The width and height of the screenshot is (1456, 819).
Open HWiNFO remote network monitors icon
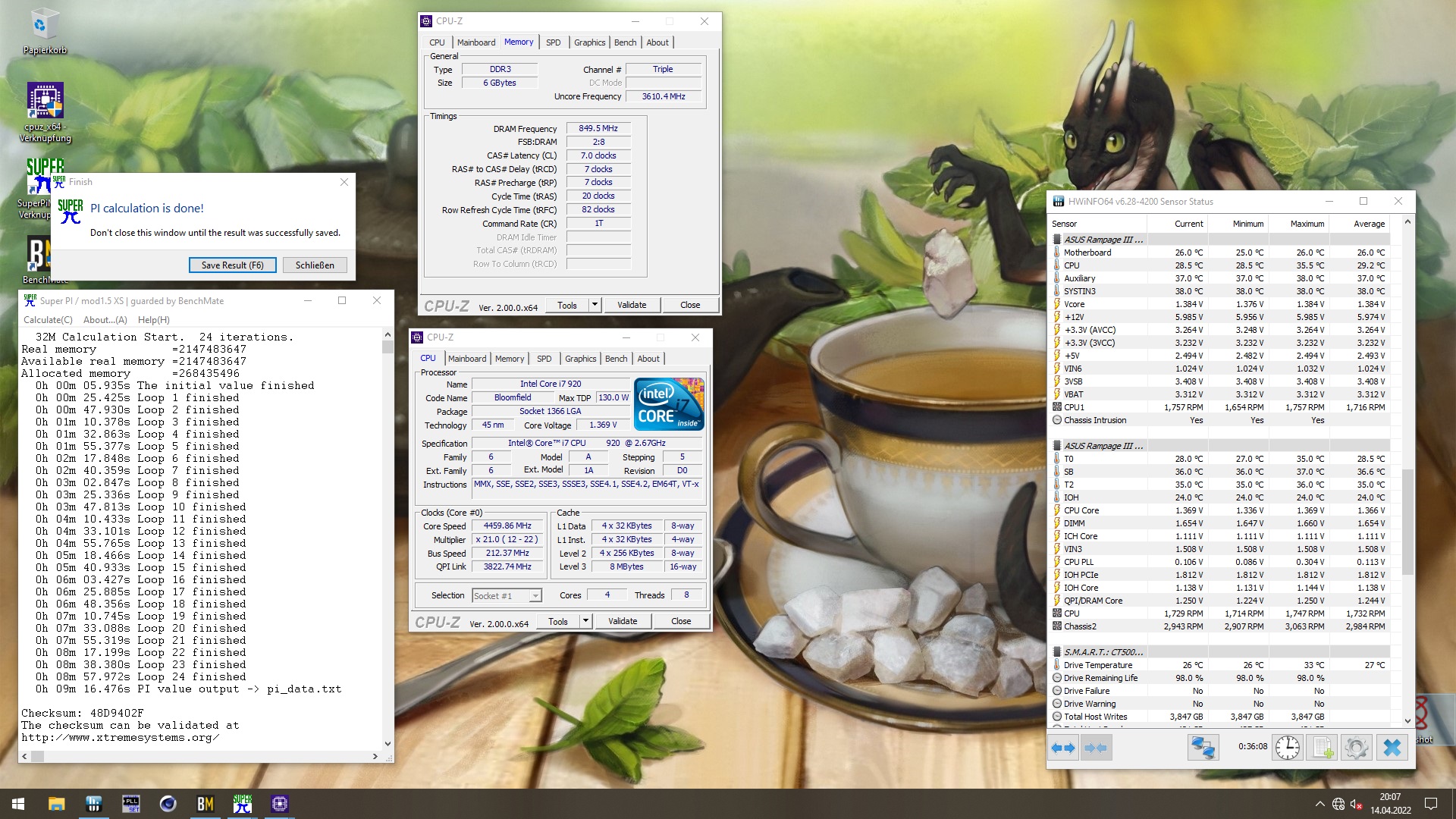pos(1203,748)
